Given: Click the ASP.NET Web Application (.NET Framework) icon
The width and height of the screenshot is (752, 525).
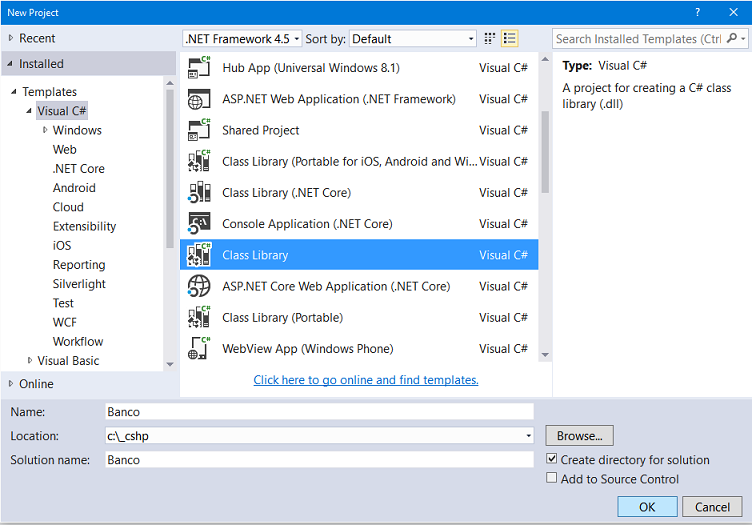Looking at the screenshot, I should (199, 99).
